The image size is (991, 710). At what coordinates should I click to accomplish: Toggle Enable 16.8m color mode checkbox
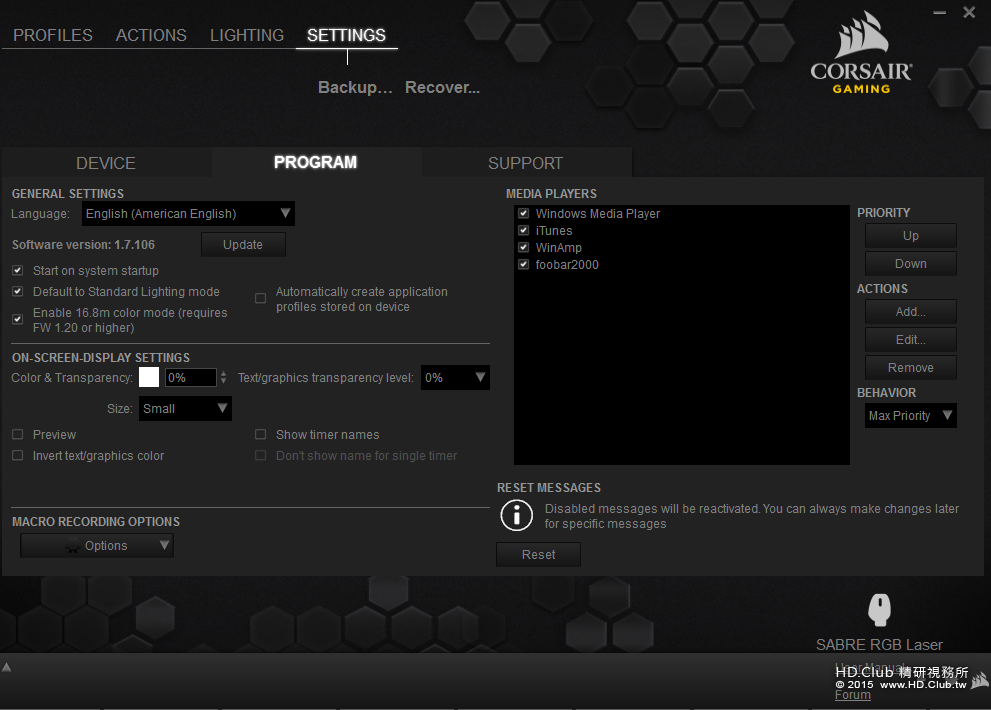coord(18,319)
